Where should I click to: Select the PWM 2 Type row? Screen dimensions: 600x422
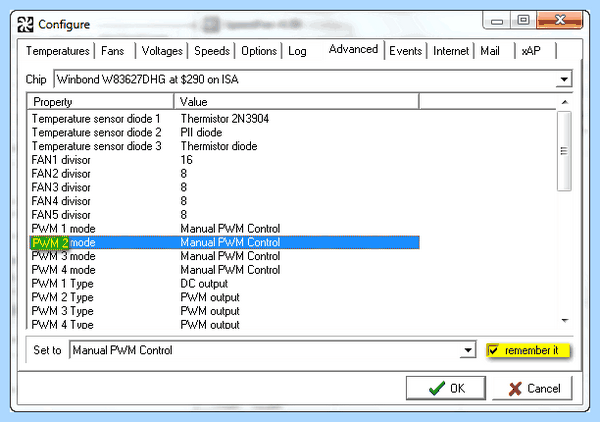[x=224, y=298]
